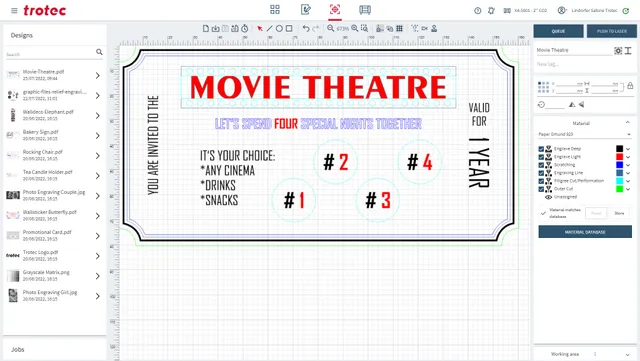Uncheck the Scratching checkbox
The height and width of the screenshot is (361, 640).
(541, 165)
